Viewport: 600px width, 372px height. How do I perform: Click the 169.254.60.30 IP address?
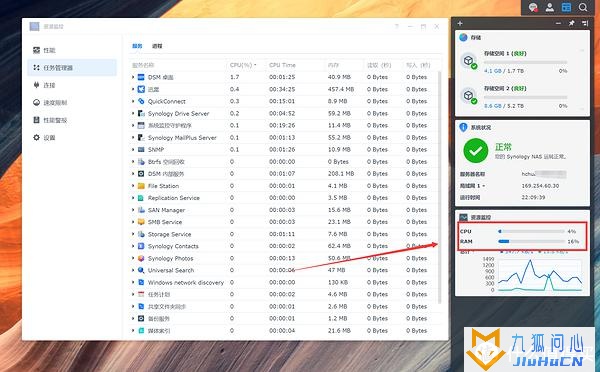pos(540,186)
